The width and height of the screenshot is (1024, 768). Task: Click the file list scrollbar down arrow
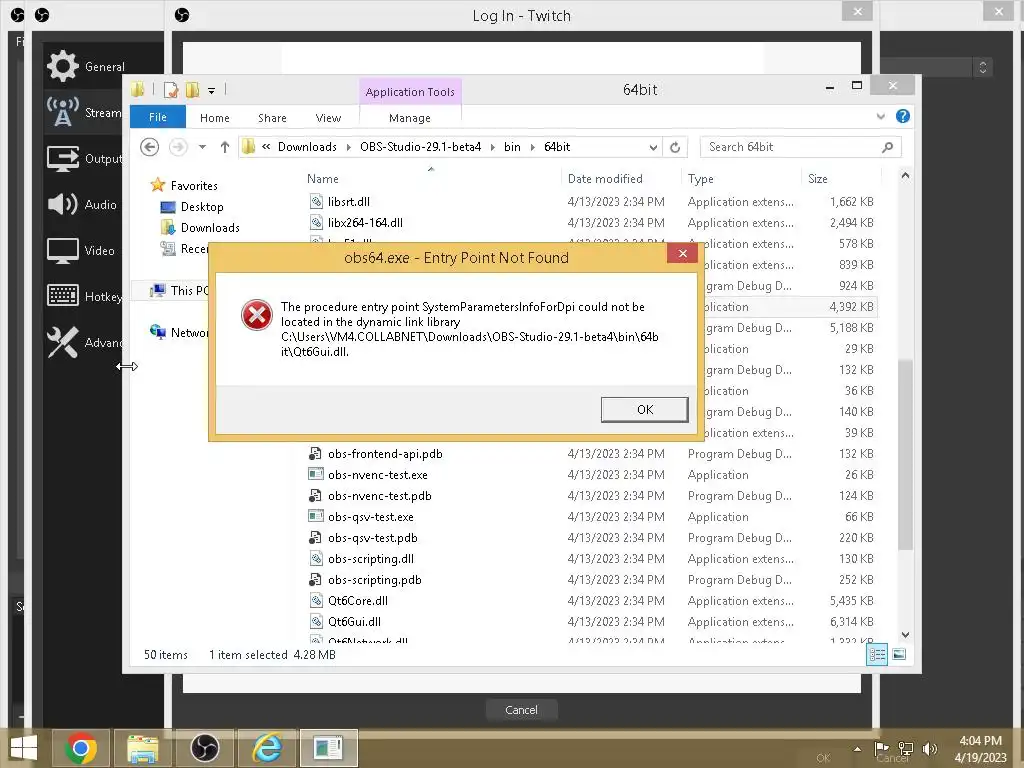905,635
